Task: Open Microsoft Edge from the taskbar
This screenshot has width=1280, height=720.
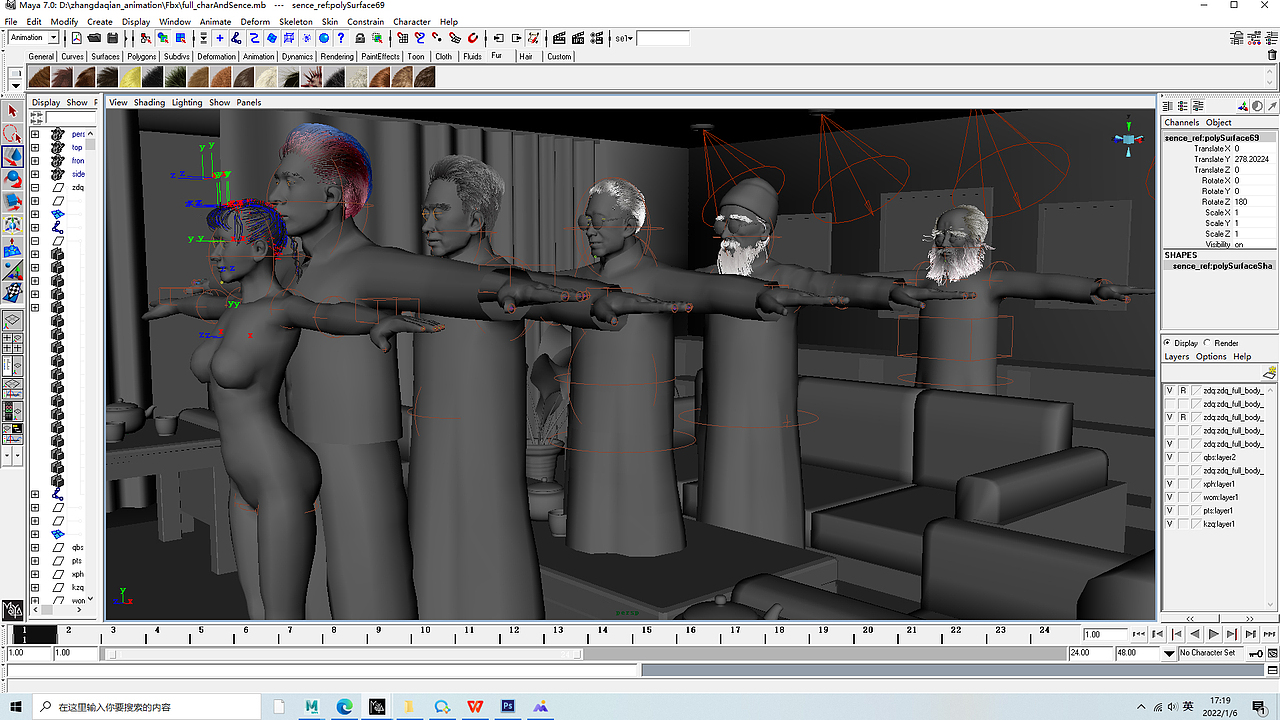Action: (x=345, y=706)
